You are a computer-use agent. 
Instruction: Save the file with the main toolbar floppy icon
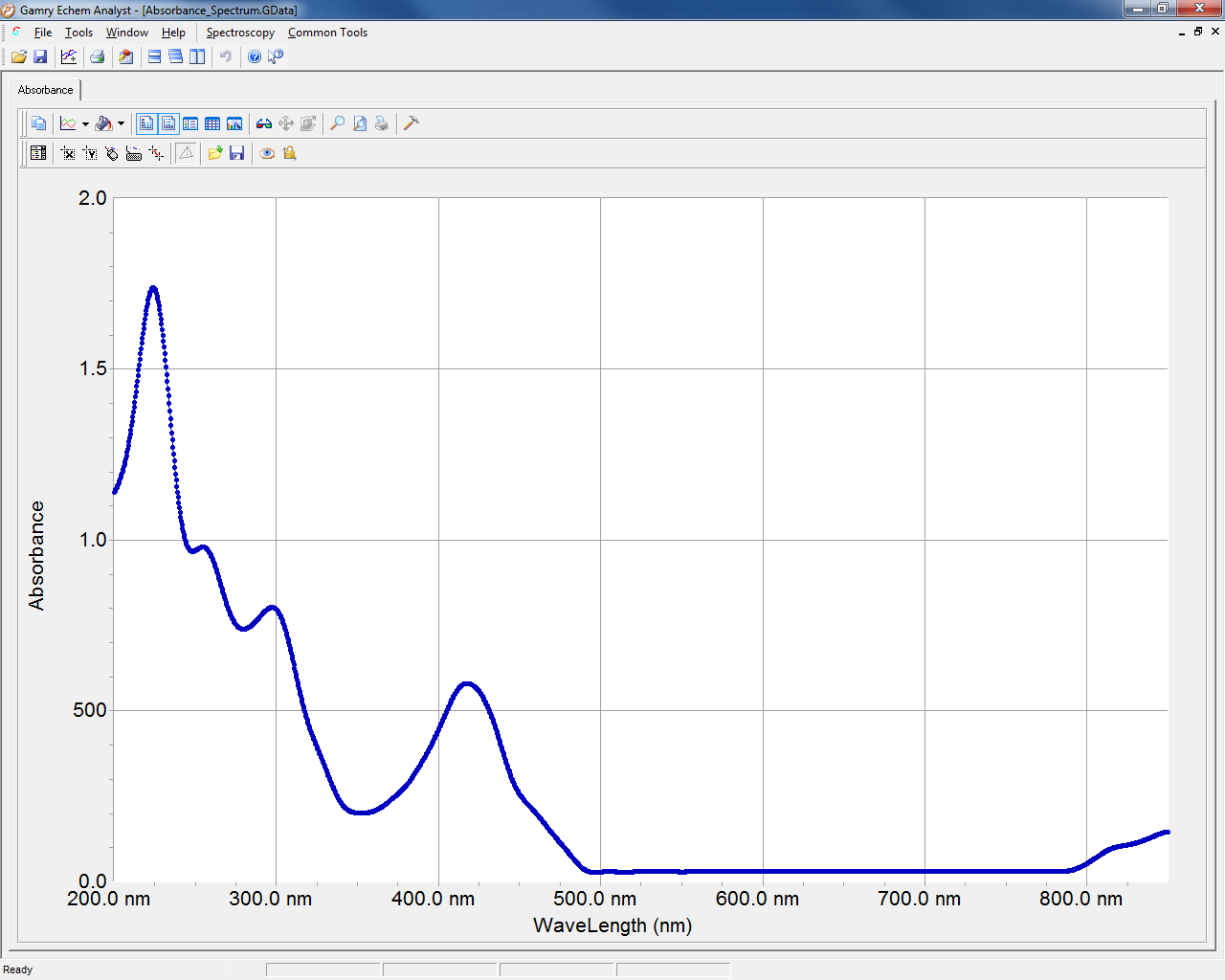tap(40, 56)
